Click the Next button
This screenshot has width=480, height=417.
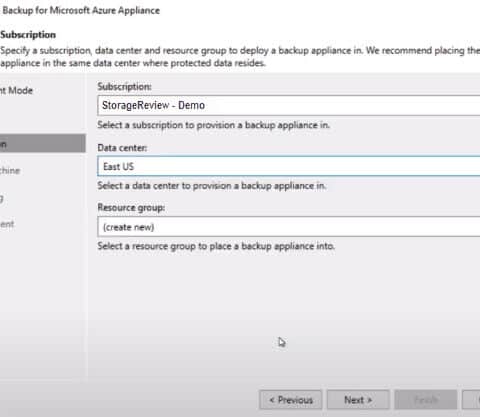tap(358, 400)
